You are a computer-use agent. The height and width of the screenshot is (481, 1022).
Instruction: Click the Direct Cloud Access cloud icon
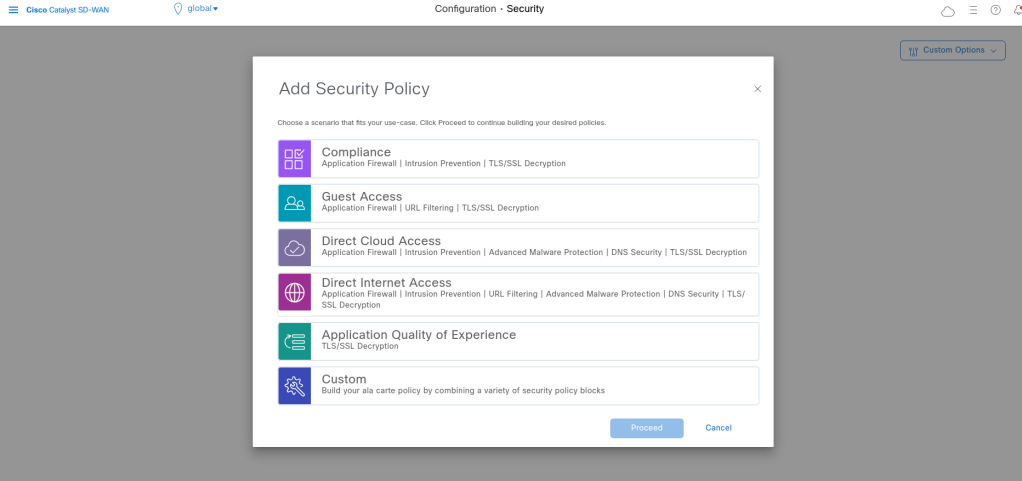click(x=295, y=248)
